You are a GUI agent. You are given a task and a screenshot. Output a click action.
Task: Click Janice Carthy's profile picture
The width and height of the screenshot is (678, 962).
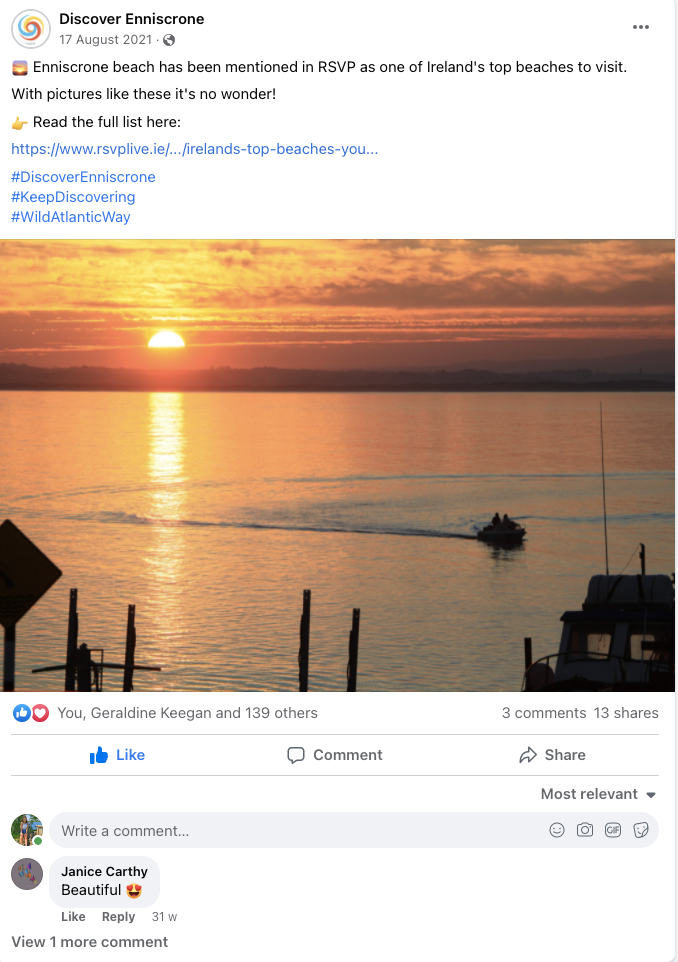[x=27, y=874]
